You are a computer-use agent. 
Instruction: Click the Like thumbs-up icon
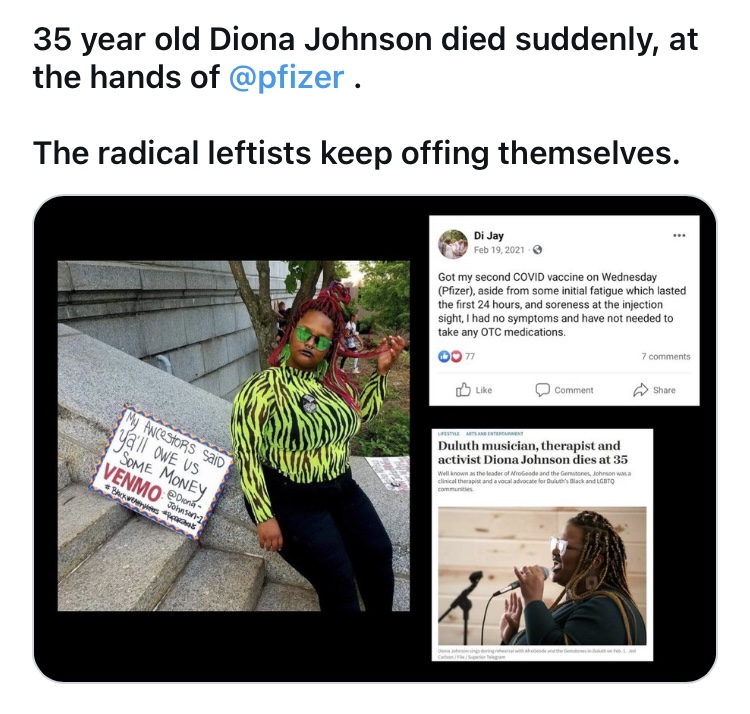coord(463,390)
